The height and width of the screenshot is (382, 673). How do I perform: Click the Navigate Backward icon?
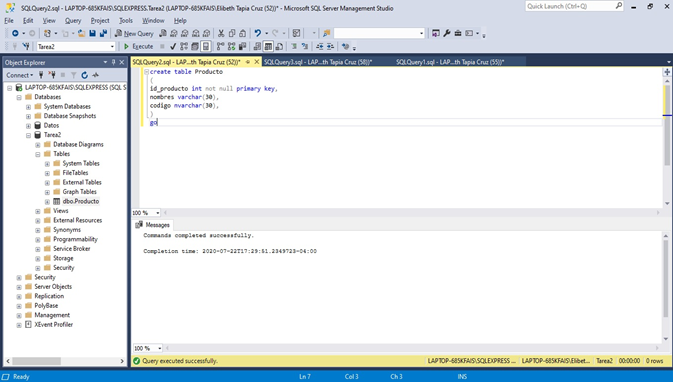coord(15,33)
